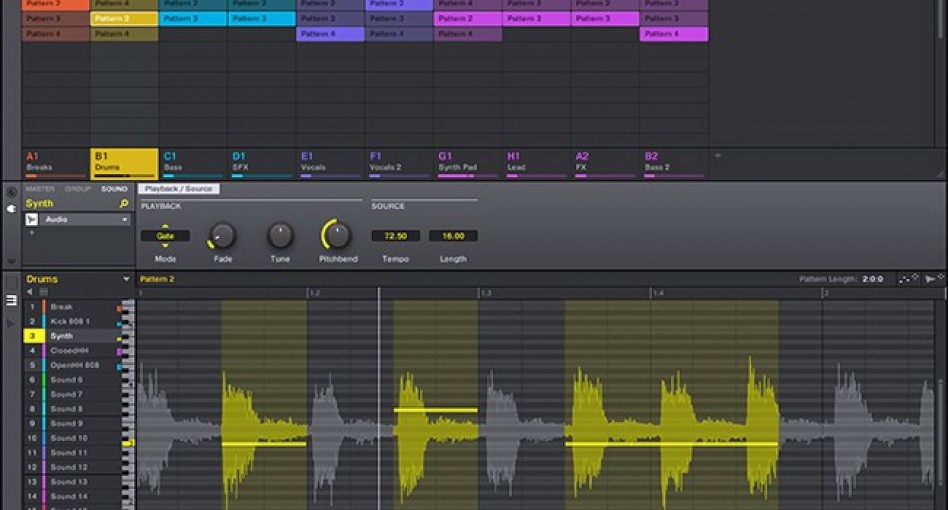This screenshot has height=510, width=948.
Task: Click timeline marker 1.3
Action: click(486, 292)
